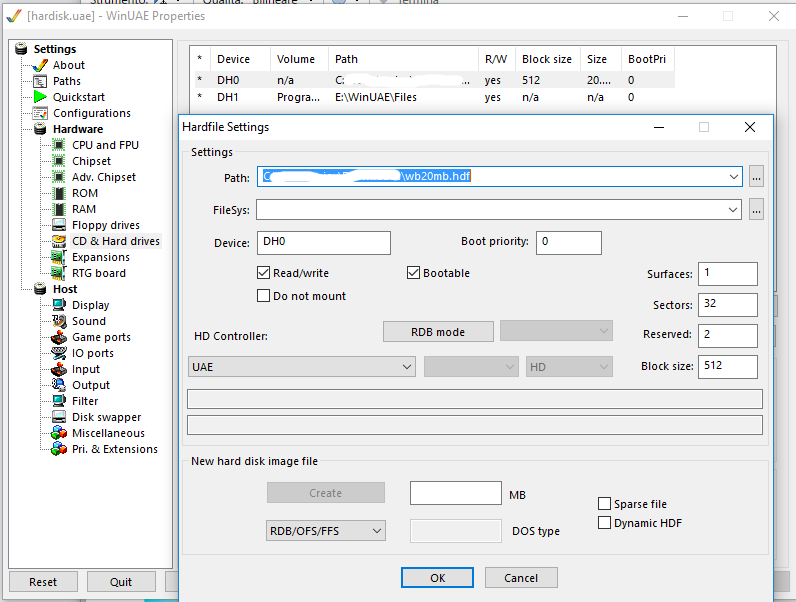Click the Host category icon
796x602 pixels.
pyautogui.click(x=40, y=289)
